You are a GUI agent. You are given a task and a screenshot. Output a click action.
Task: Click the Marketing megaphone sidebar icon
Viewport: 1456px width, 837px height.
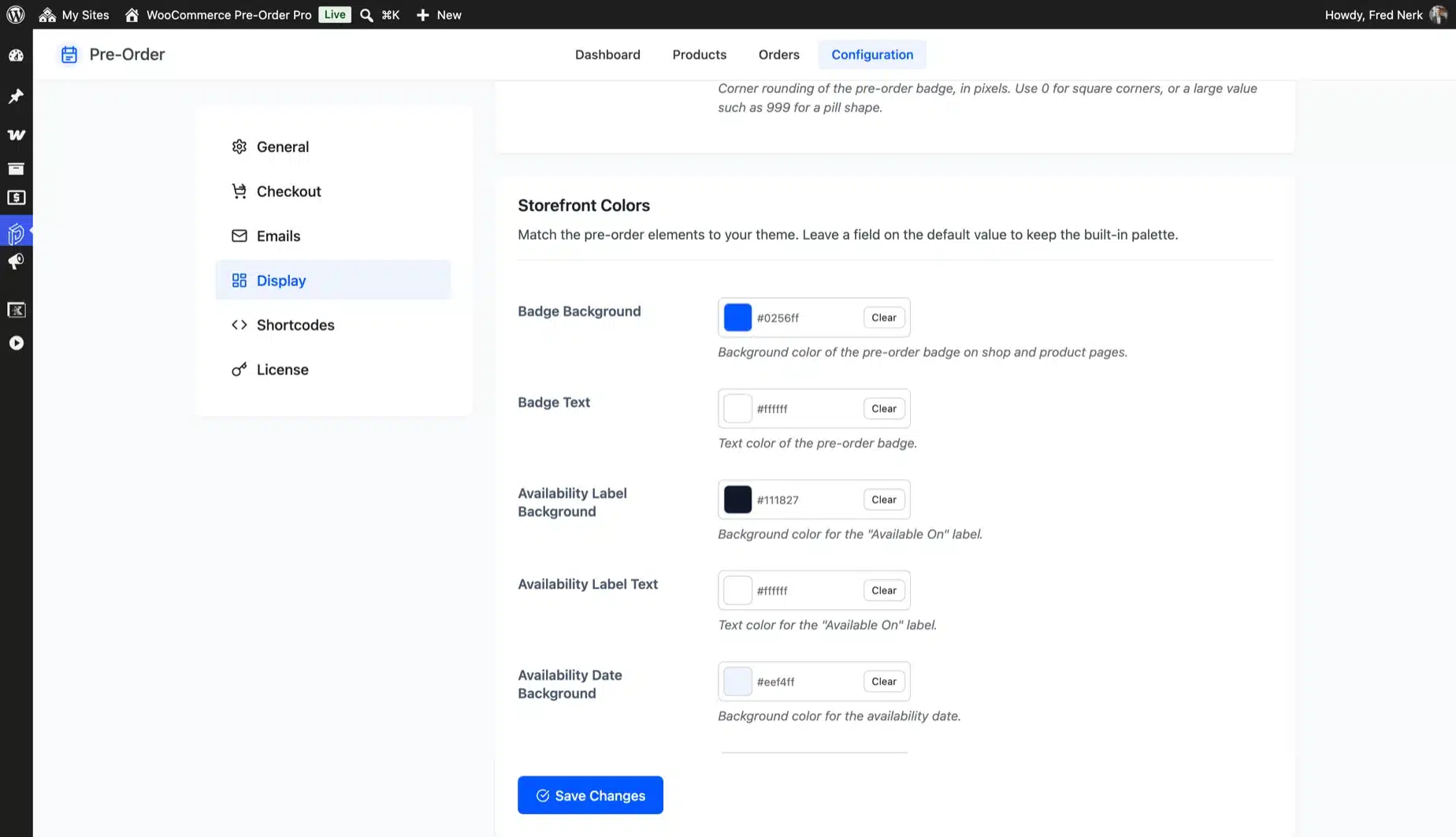(16, 262)
